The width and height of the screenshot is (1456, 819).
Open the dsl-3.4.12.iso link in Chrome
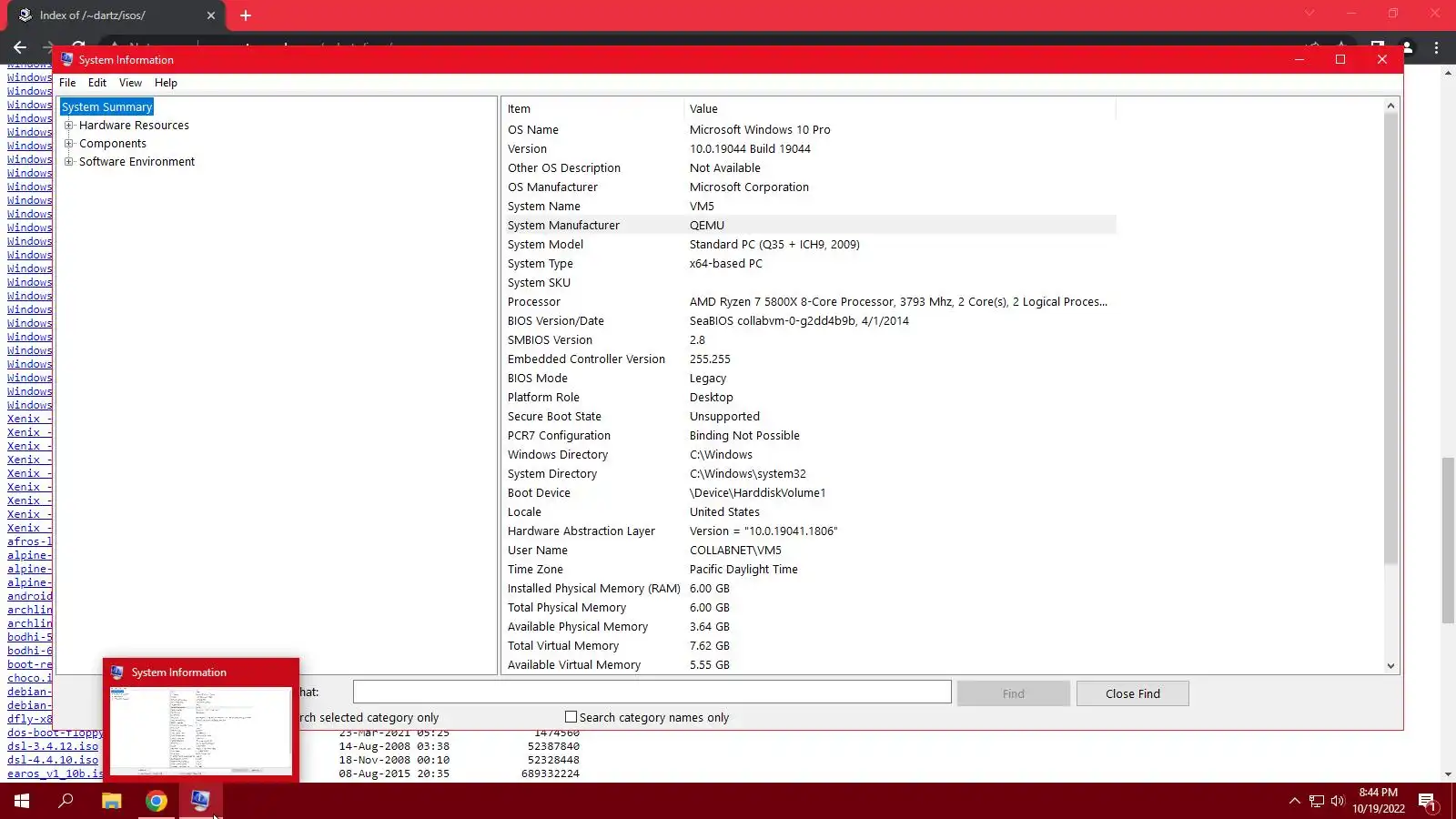[53, 746]
